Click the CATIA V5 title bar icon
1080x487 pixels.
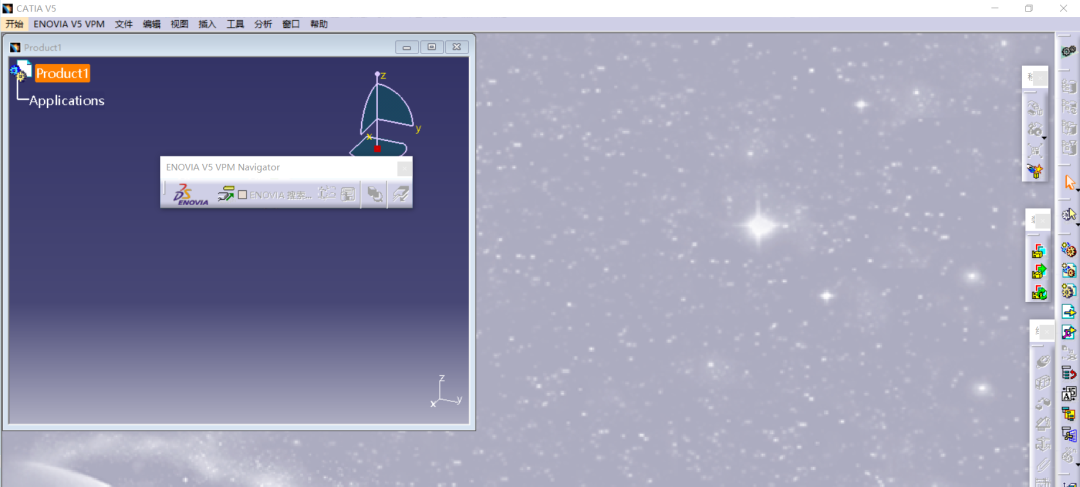point(8,8)
